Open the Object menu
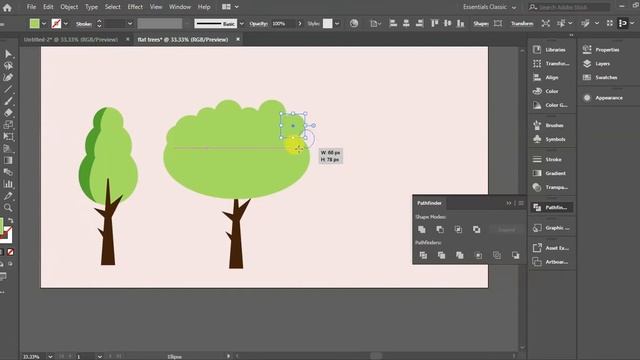This screenshot has width=640, height=360. (x=69, y=7)
